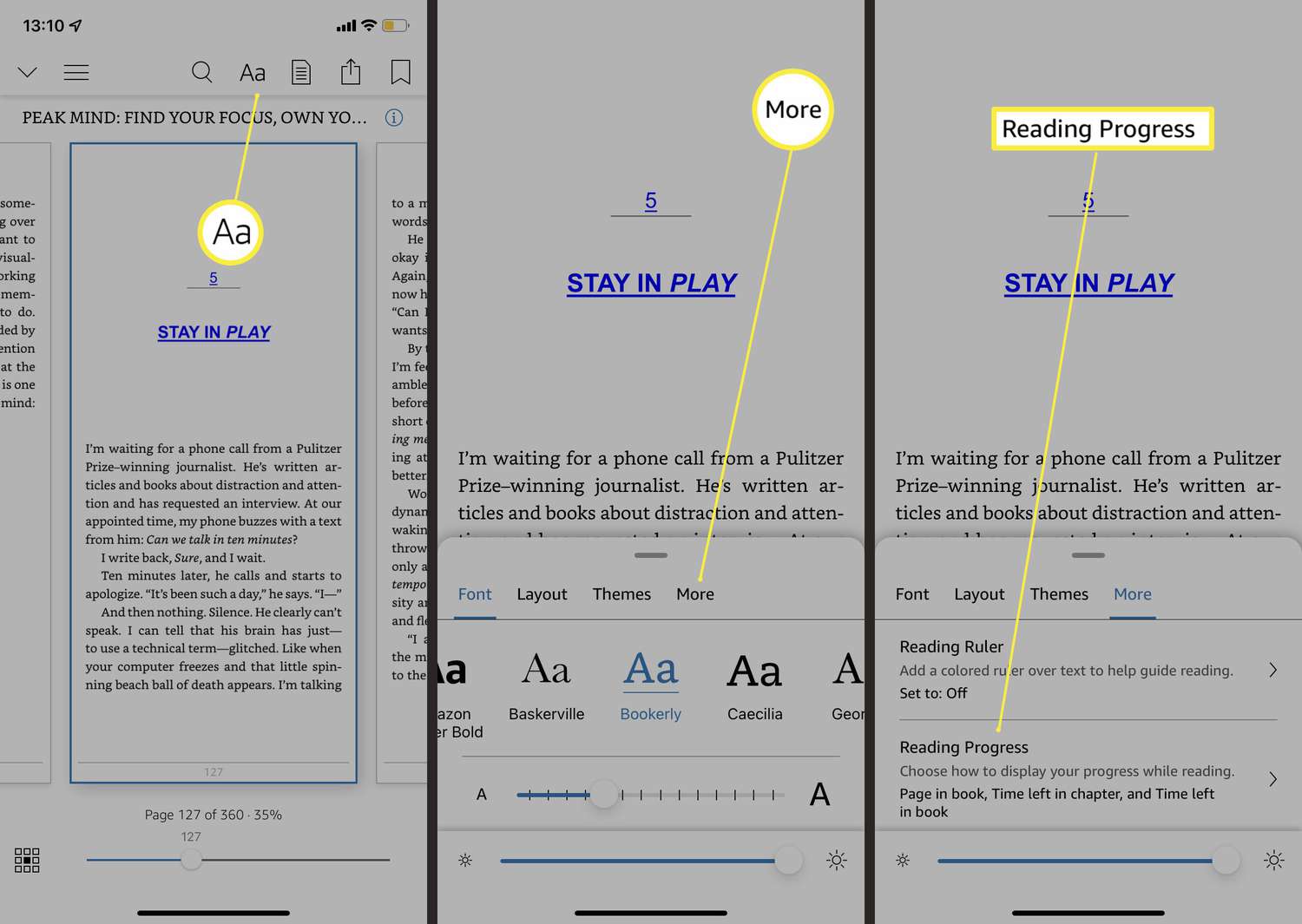Turn on the Reading Ruler setting
1302x924 pixels.
1085,670
